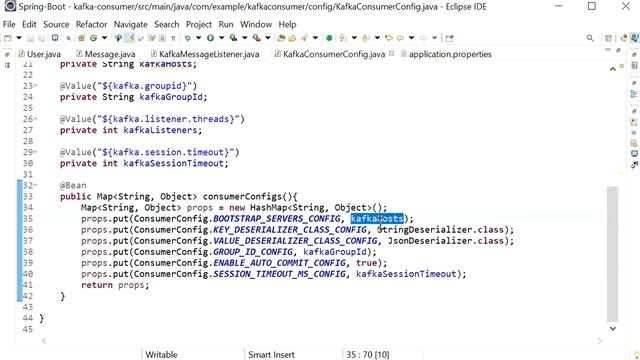The height and width of the screenshot is (360, 640).
Task: Click the Coverage run icon
Action: tap(233, 38)
